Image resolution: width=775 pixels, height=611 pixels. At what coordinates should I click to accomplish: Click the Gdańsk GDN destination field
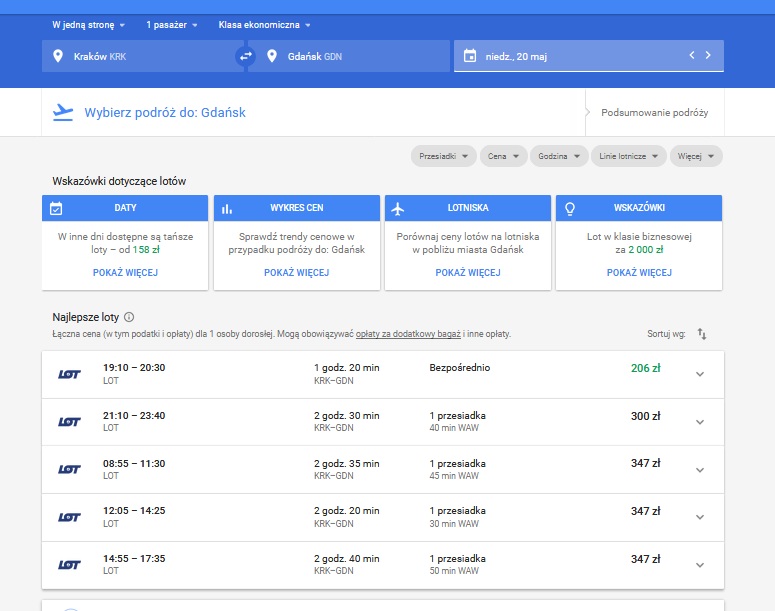click(x=349, y=56)
